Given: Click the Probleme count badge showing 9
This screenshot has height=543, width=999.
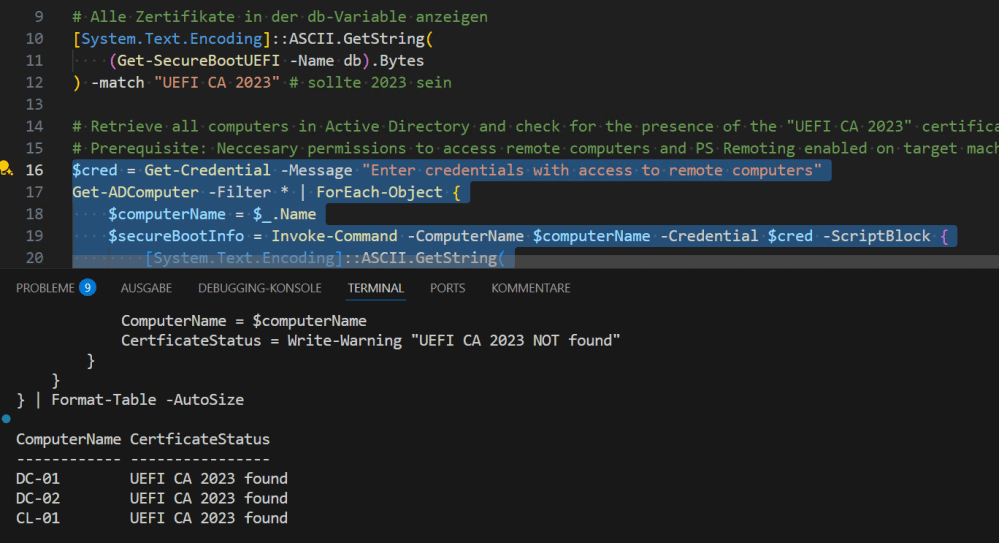Looking at the screenshot, I should pyautogui.click(x=88, y=288).
